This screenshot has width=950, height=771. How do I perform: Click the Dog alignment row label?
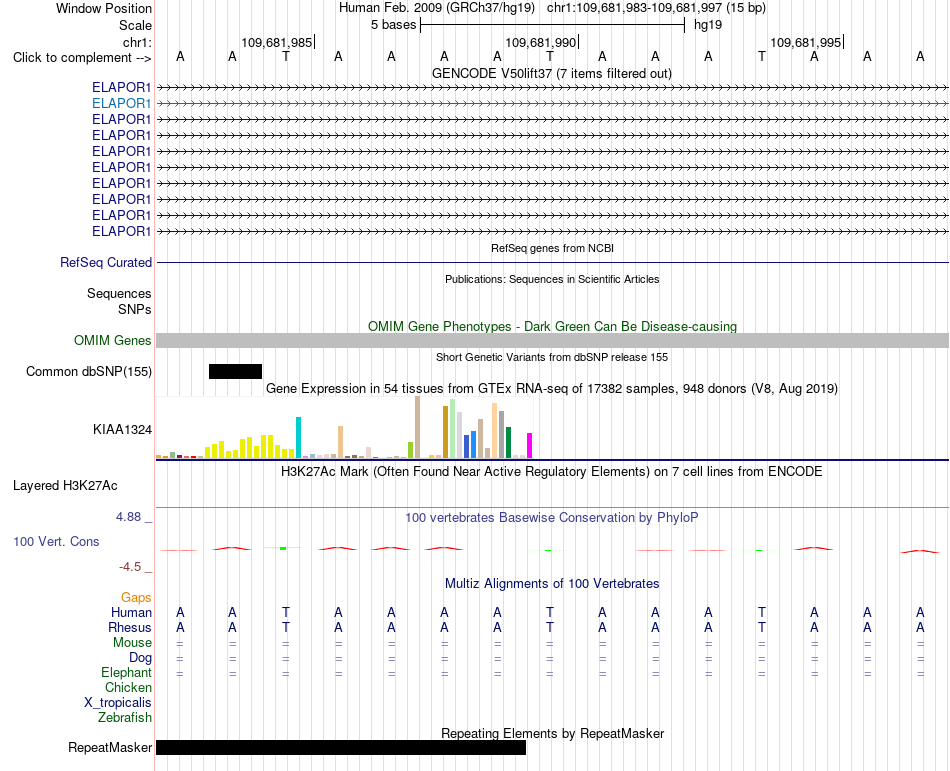click(140, 658)
